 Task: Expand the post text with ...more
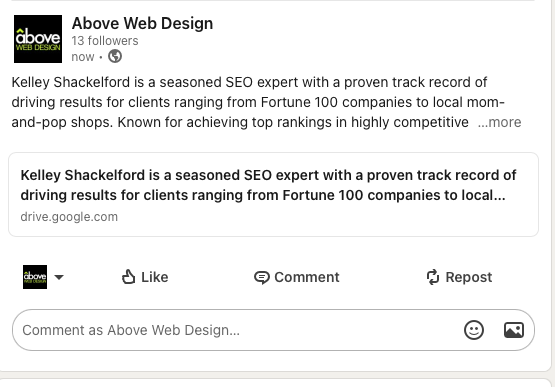click(x=499, y=122)
